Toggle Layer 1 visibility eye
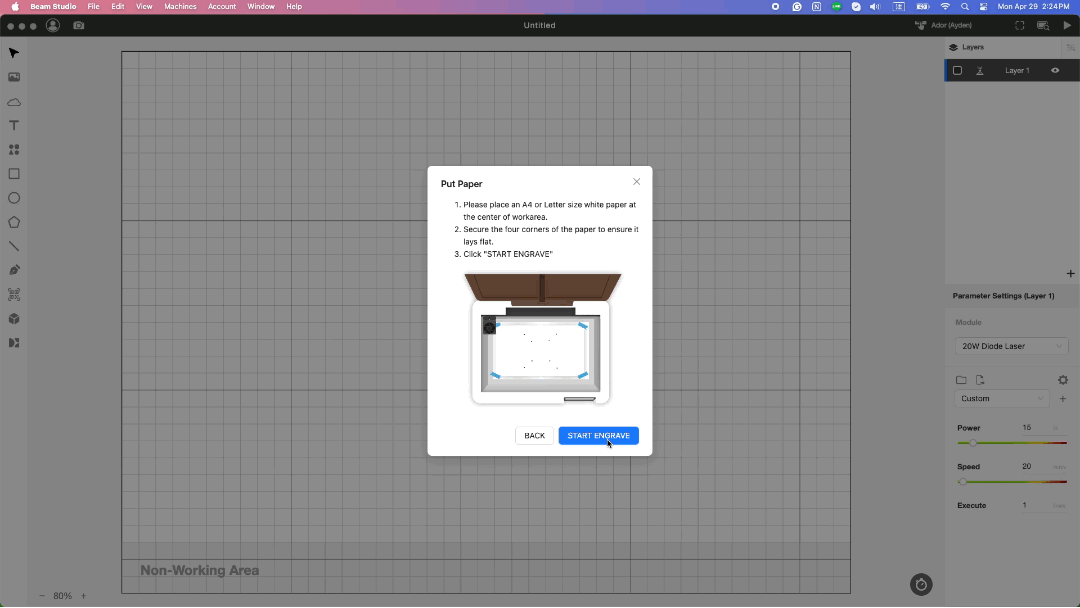This screenshot has height=608, width=1080. coord(1055,70)
